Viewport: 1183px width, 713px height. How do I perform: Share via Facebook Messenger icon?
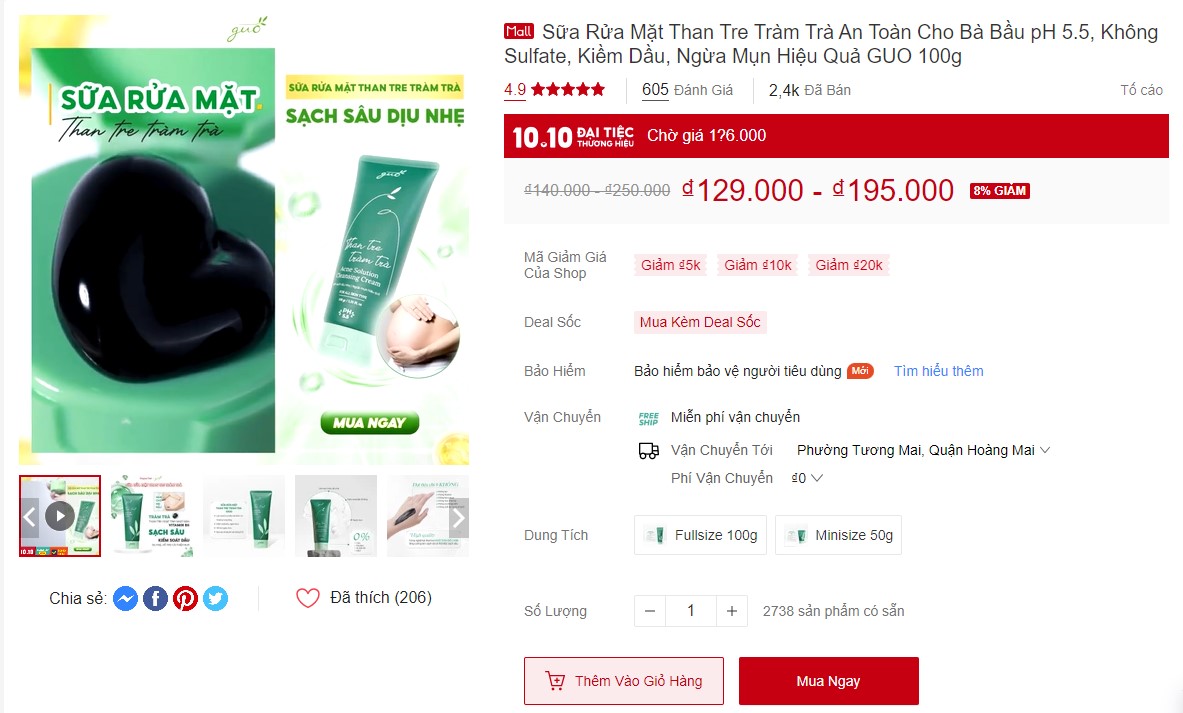click(125, 598)
